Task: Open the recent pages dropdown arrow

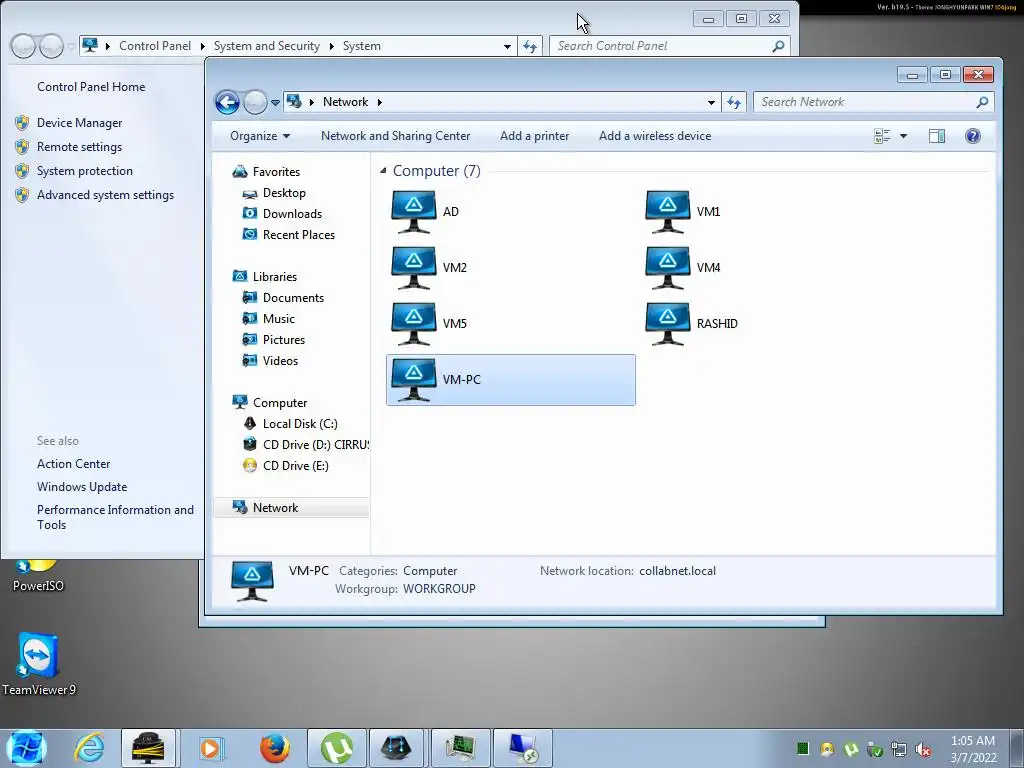Action: pos(276,103)
